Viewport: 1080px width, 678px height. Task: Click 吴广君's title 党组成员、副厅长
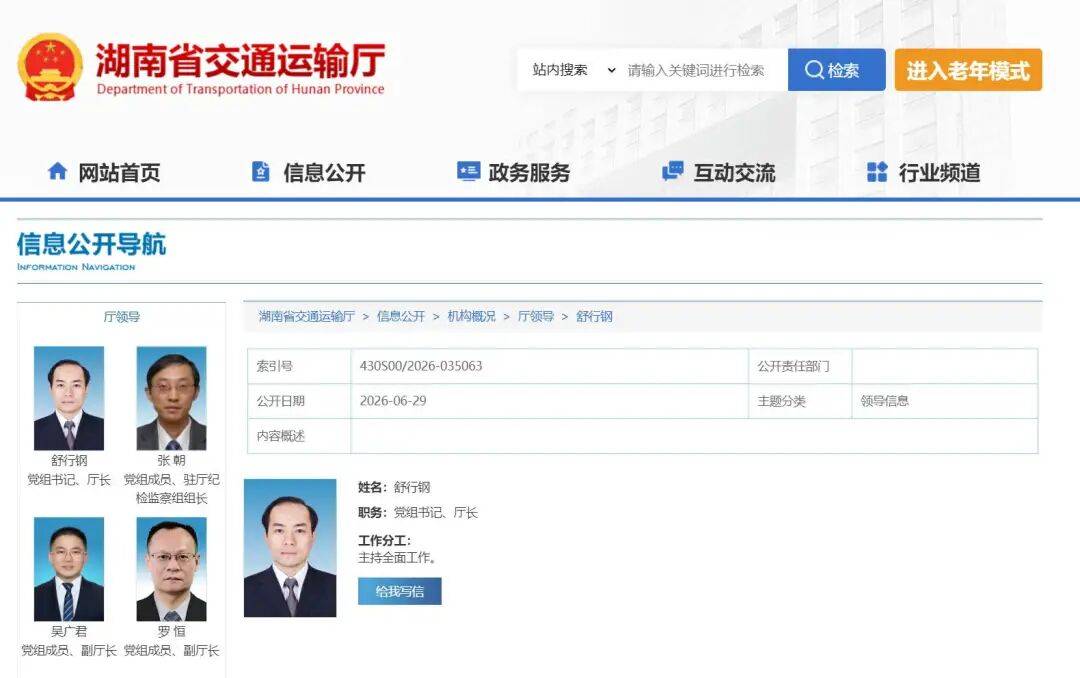click(x=69, y=650)
